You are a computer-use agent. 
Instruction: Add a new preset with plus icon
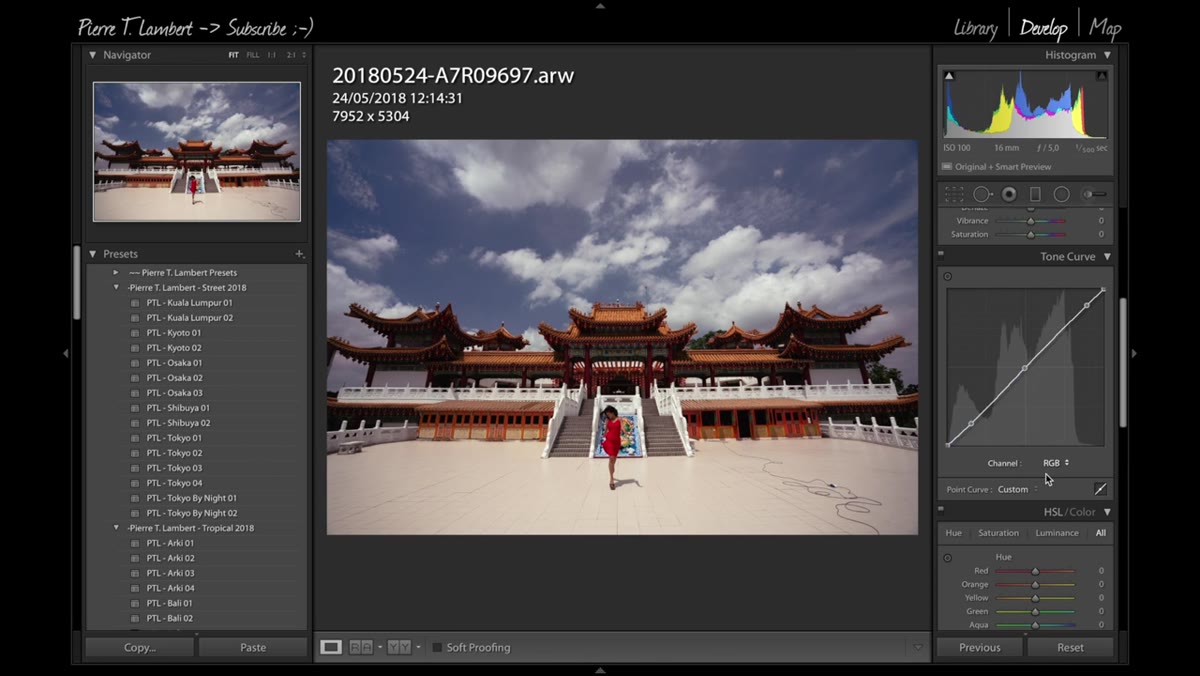point(299,254)
